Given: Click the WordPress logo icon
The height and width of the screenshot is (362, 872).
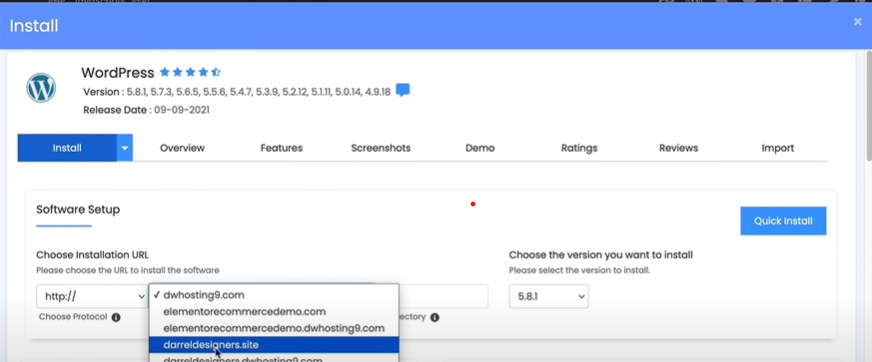Looking at the screenshot, I should tap(41, 88).
